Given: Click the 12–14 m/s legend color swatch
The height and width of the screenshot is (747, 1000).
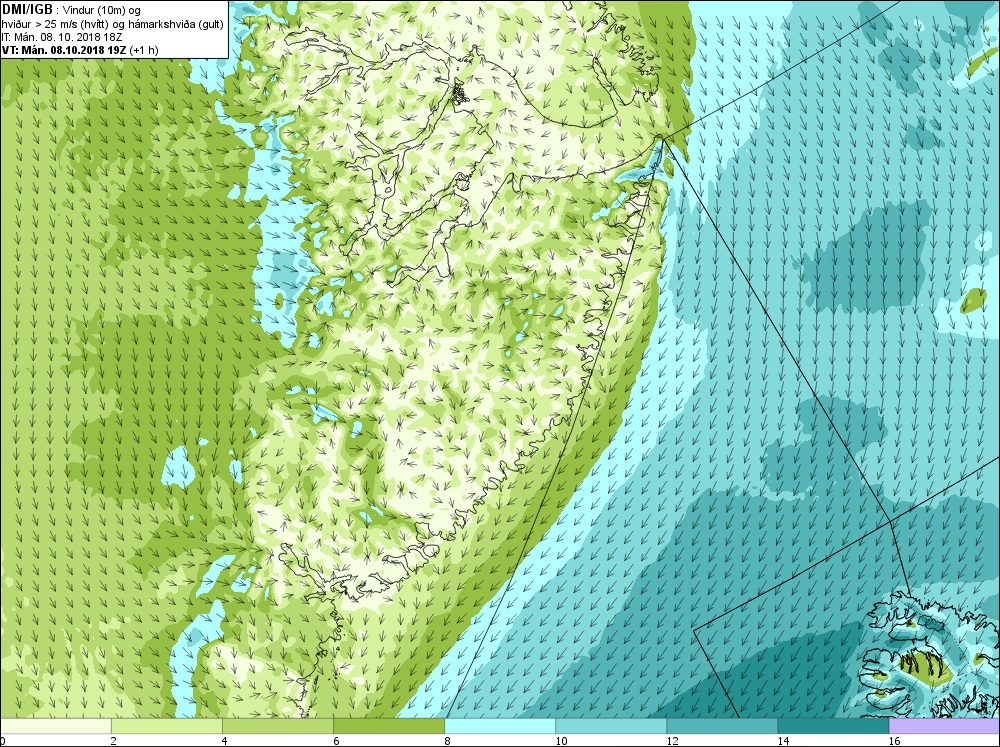Looking at the screenshot, I should (x=722, y=726).
